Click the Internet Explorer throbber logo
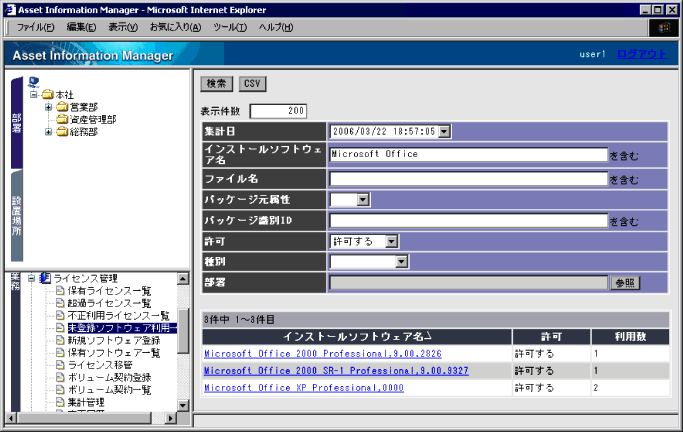The width and height of the screenshot is (683, 432). [x=663, y=28]
